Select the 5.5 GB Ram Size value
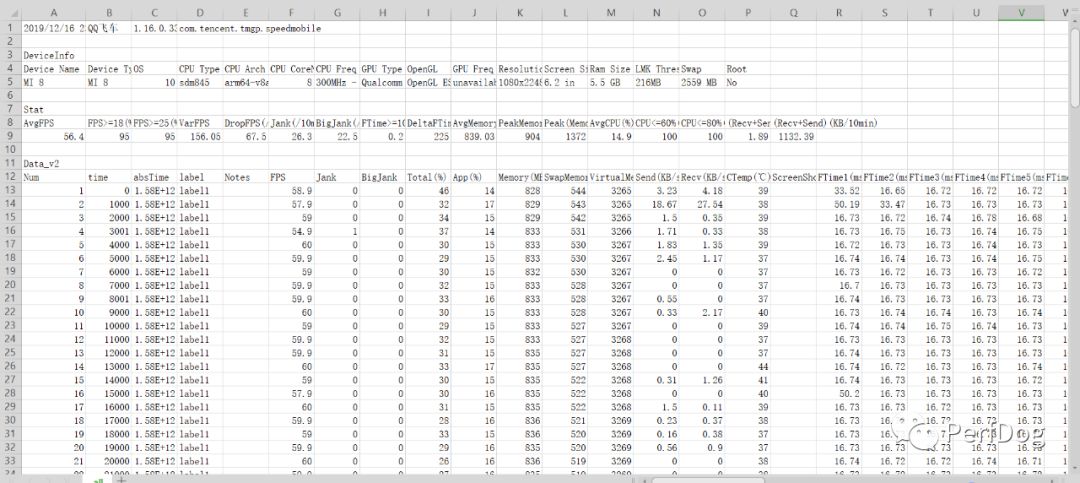 pos(610,82)
